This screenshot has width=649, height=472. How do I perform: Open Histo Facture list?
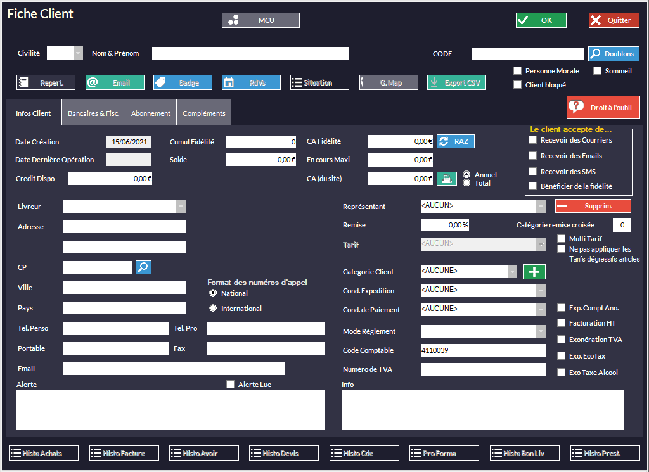(124, 453)
